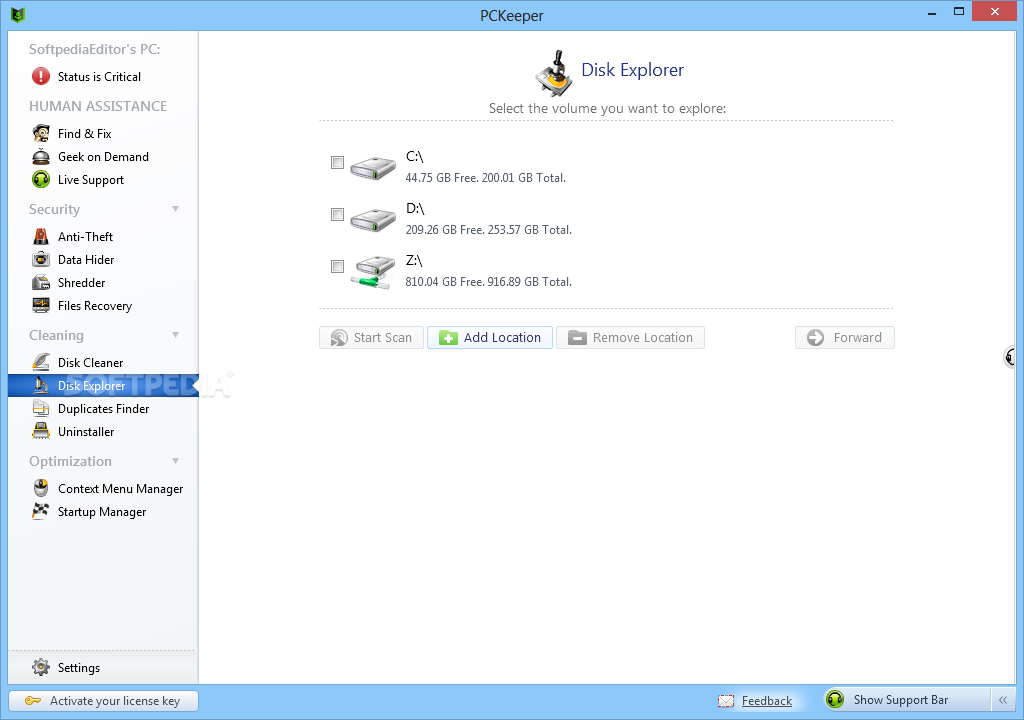The image size is (1024, 720).
Task: Check the C:\ volume checkbox
Action: coord(337,163)
